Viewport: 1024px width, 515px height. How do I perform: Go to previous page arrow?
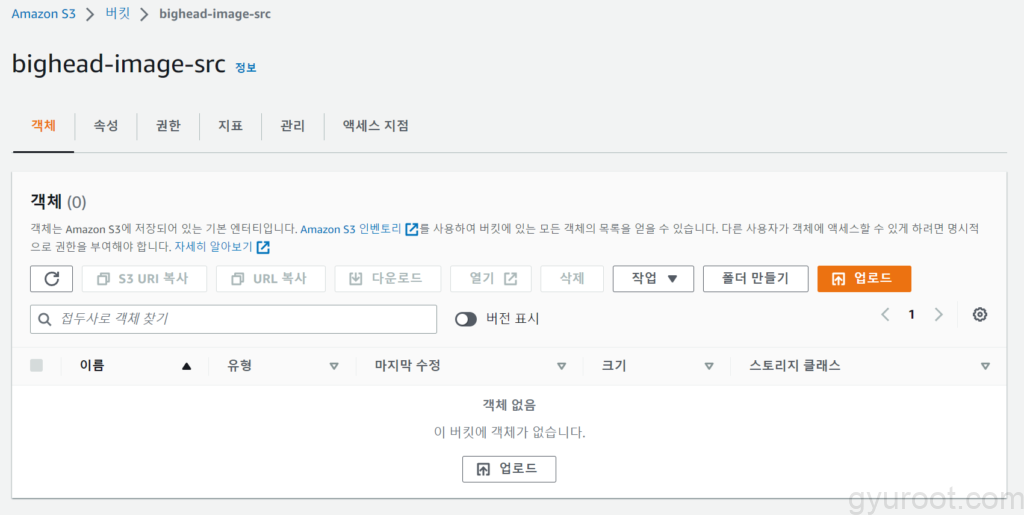pyautogui.click(x=885, y=315)
